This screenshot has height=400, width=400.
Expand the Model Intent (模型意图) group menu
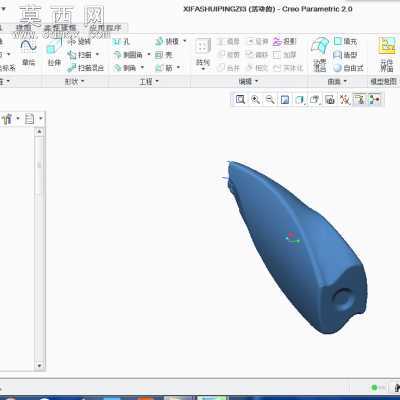point(383,81)
